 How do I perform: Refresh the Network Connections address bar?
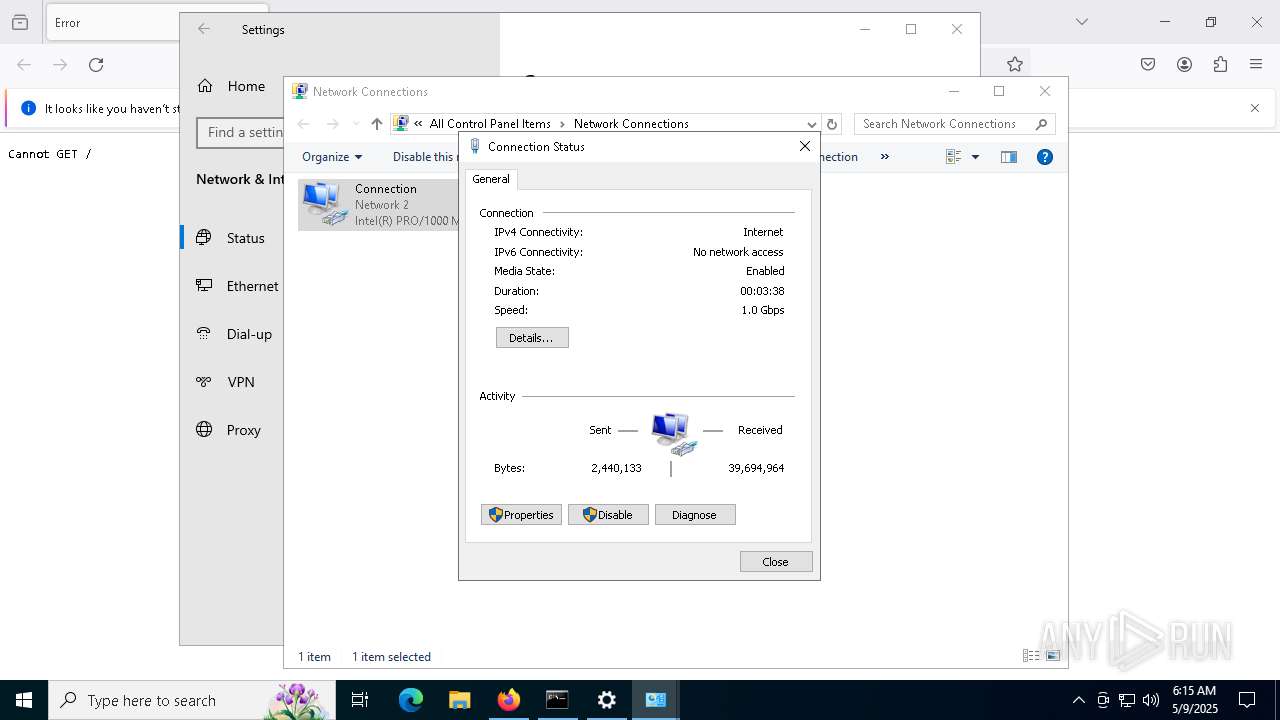(832, 124)
